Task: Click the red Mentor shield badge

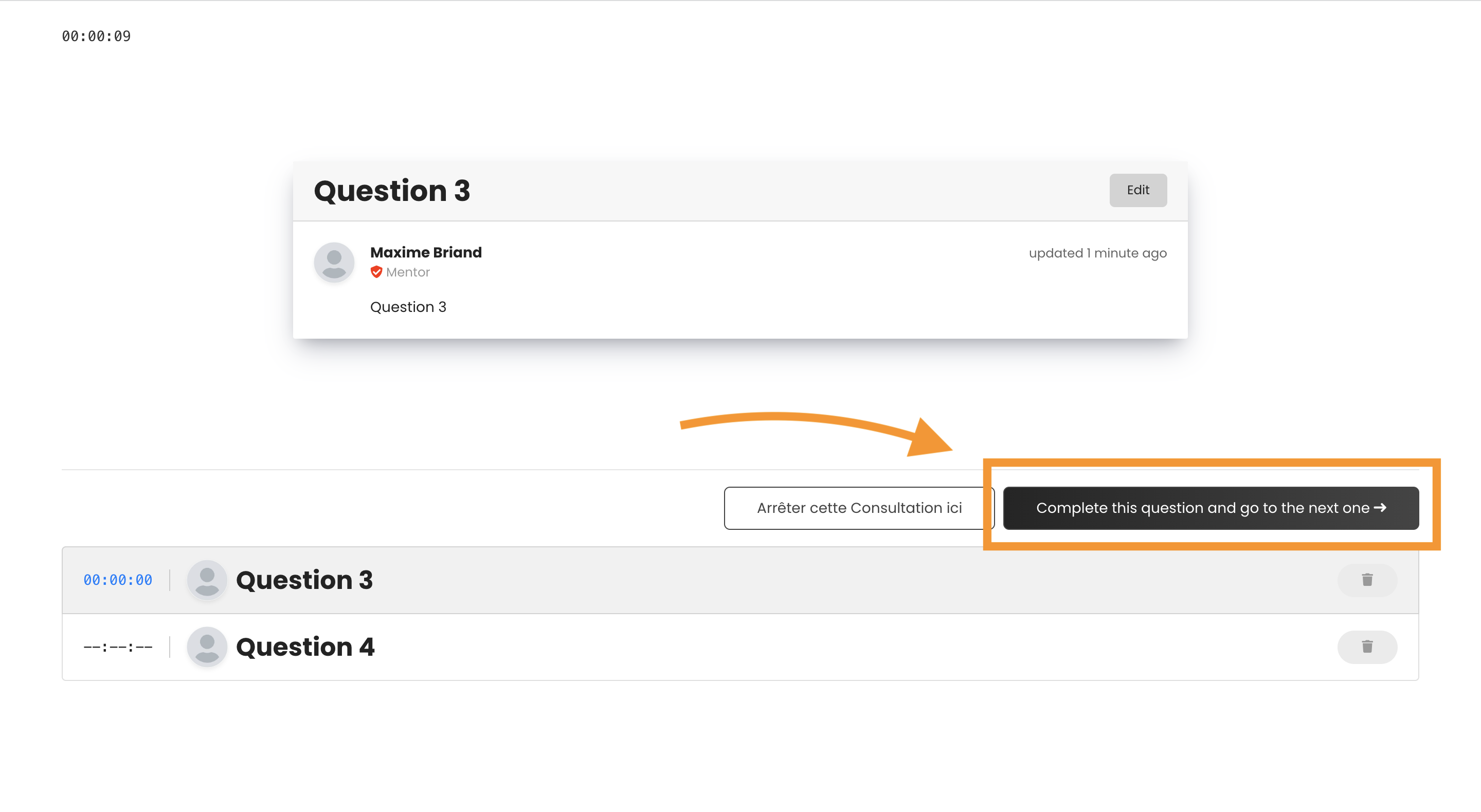Action: coord(376,272)
